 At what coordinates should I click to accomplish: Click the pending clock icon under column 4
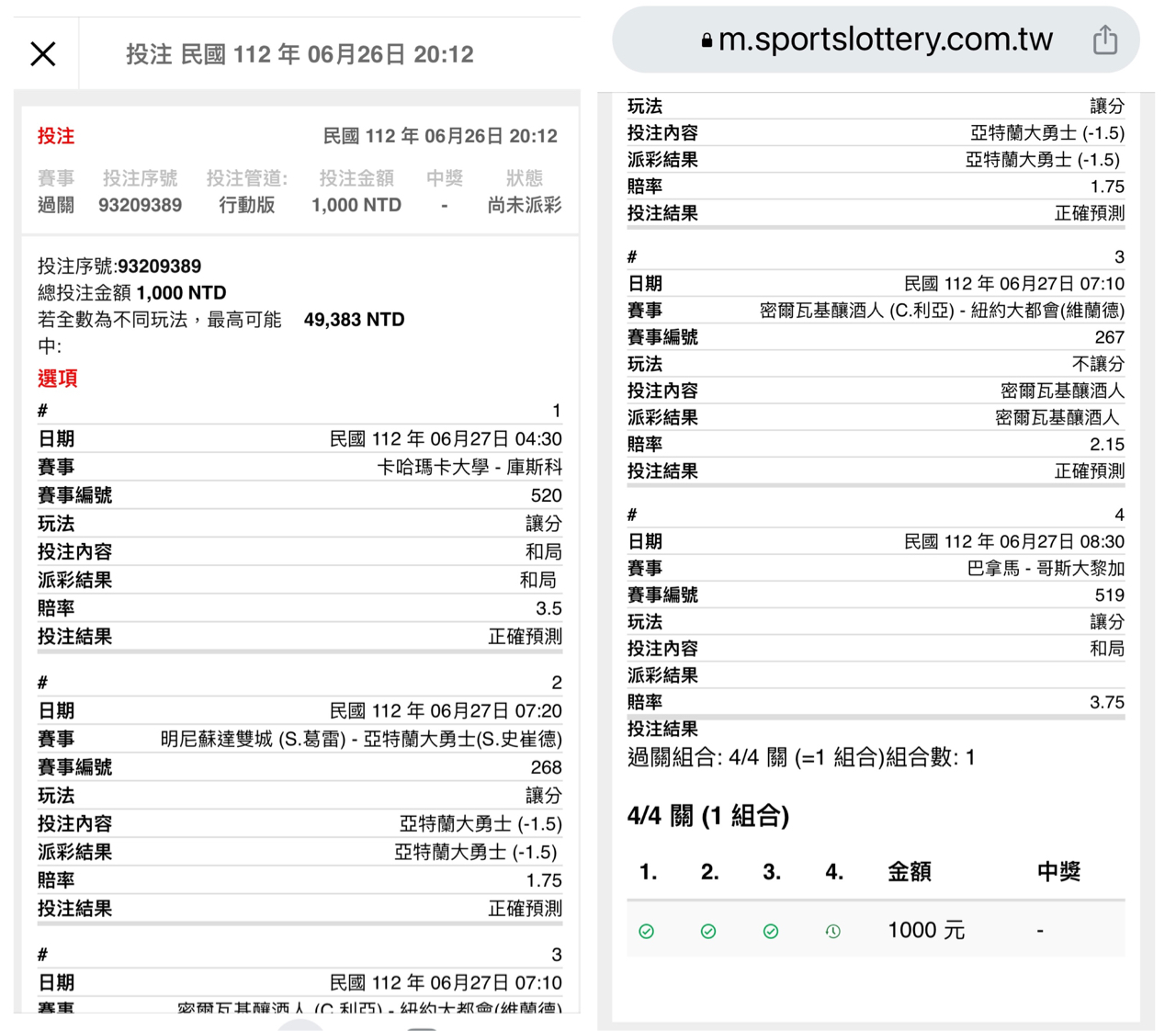tap(833, 931)
